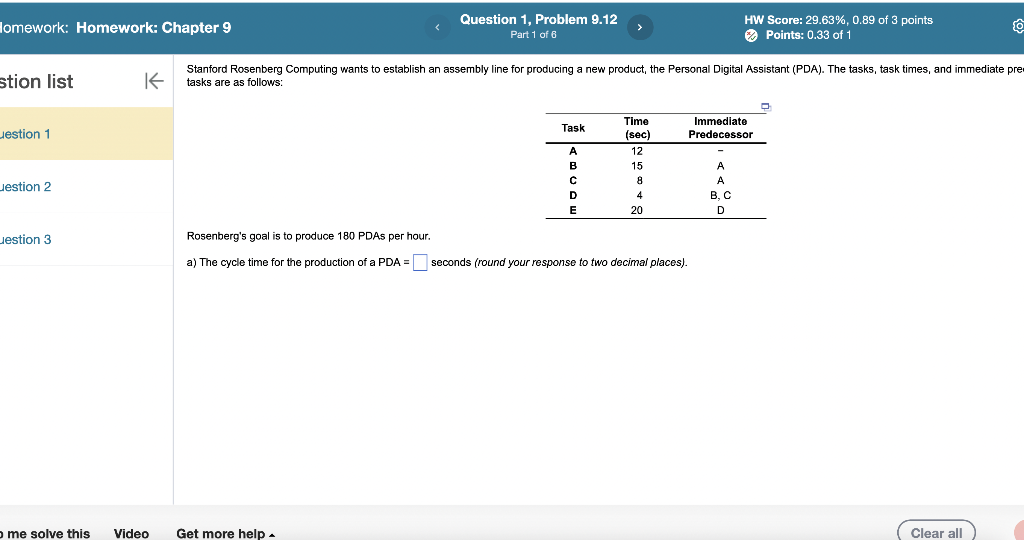The height and width of the screenshot is (540, 1024).
Task: Click the Clear all button
Action: pyautogui.click(x=936, y=532)
